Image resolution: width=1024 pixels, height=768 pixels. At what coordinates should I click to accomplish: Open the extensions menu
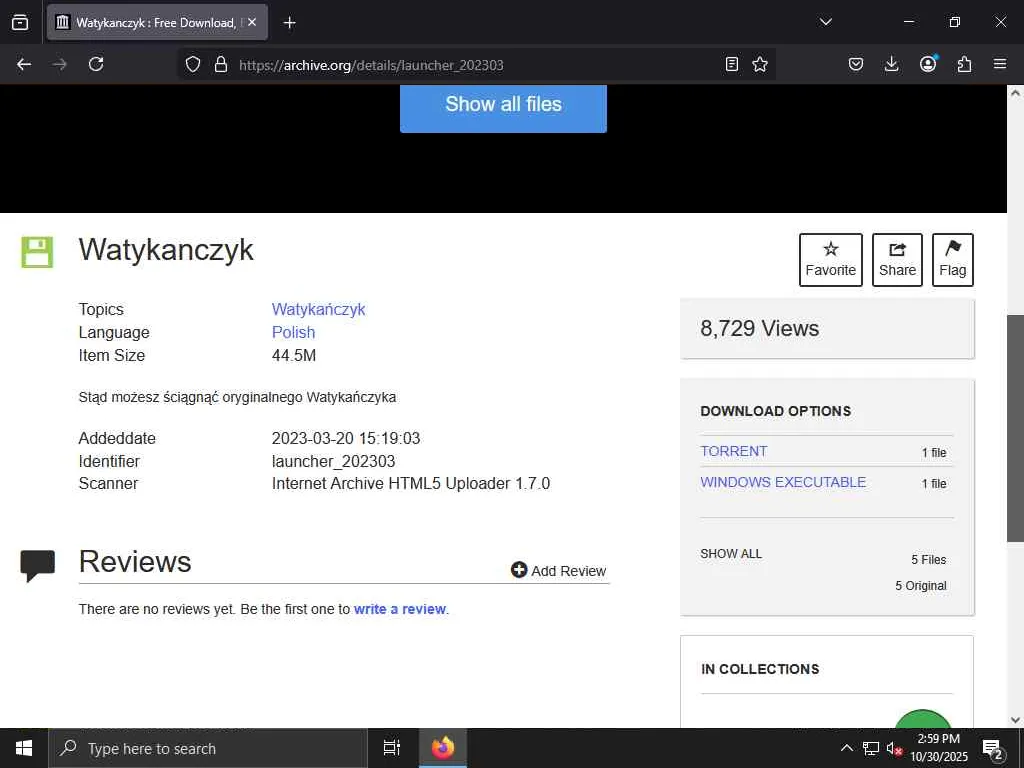coord(964,64)
